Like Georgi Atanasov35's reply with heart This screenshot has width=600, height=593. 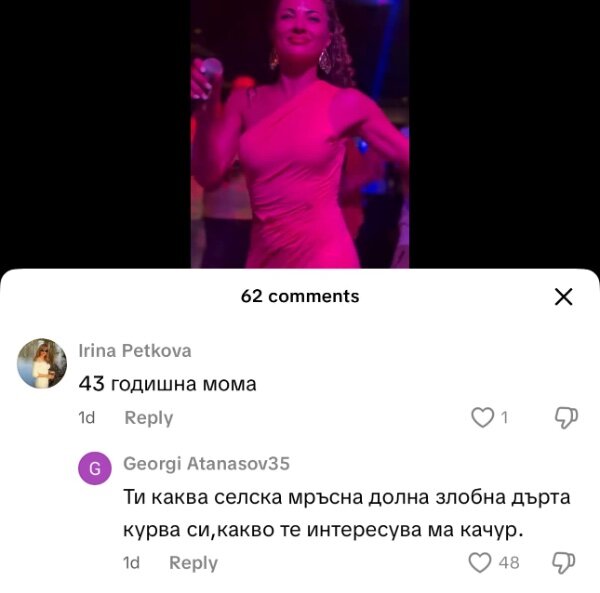coord(479,562)
